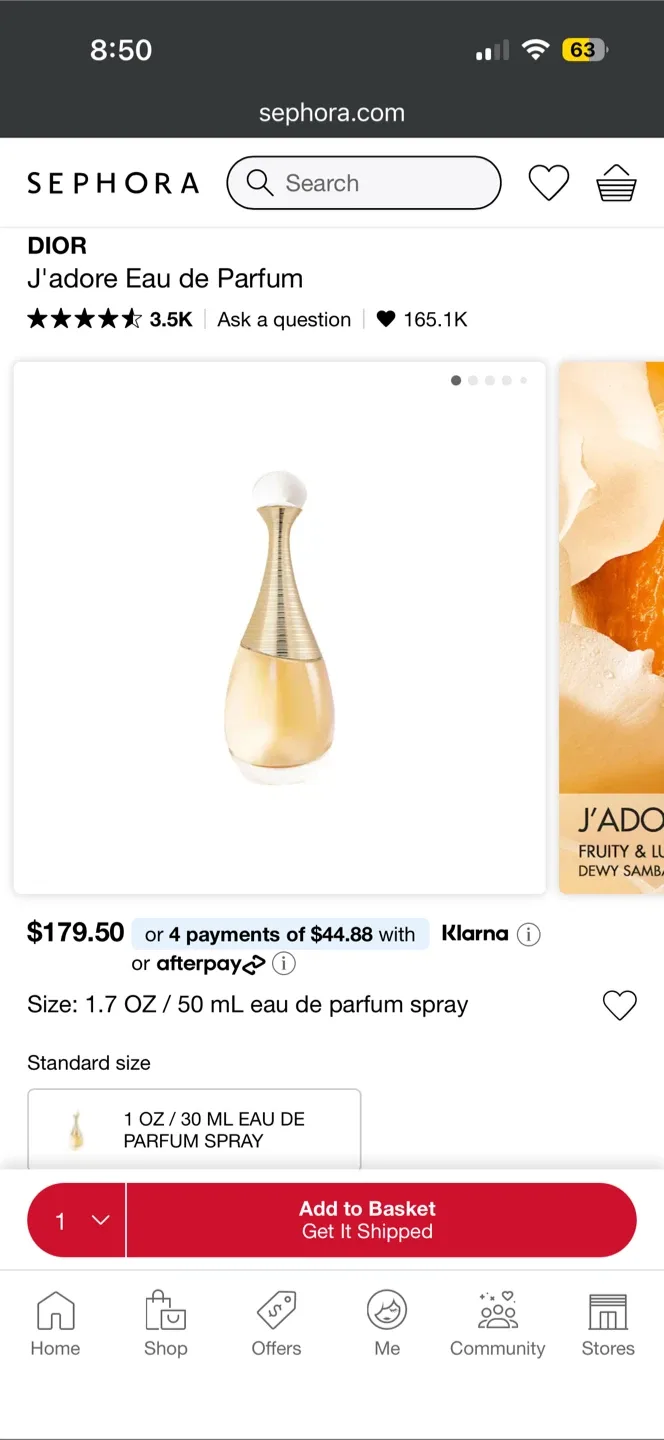Select the second carousel dot indicator
The image size is (664, 1440).
coord(472,380)
